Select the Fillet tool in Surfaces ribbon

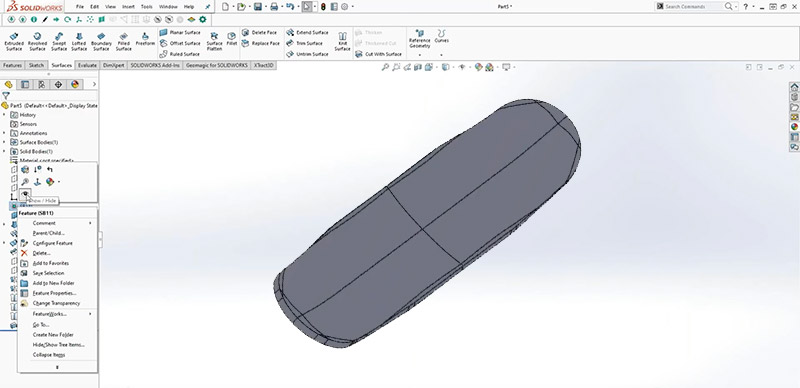(232, 39)
